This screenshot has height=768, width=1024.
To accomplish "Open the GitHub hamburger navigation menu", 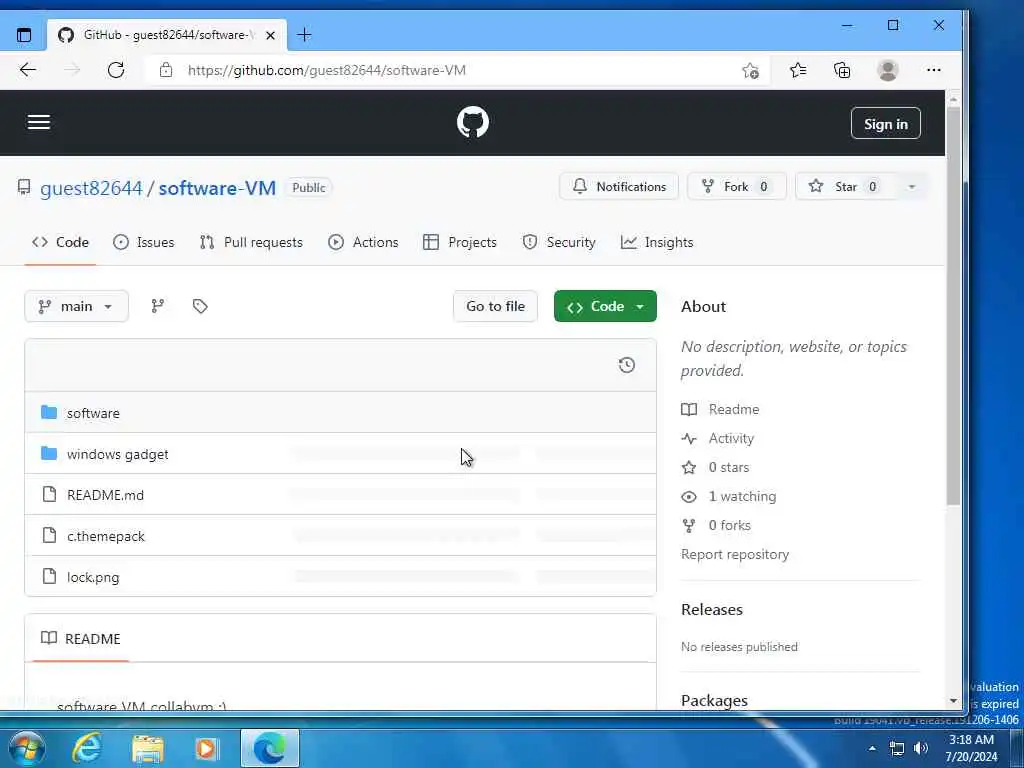I will pos(39,122).
